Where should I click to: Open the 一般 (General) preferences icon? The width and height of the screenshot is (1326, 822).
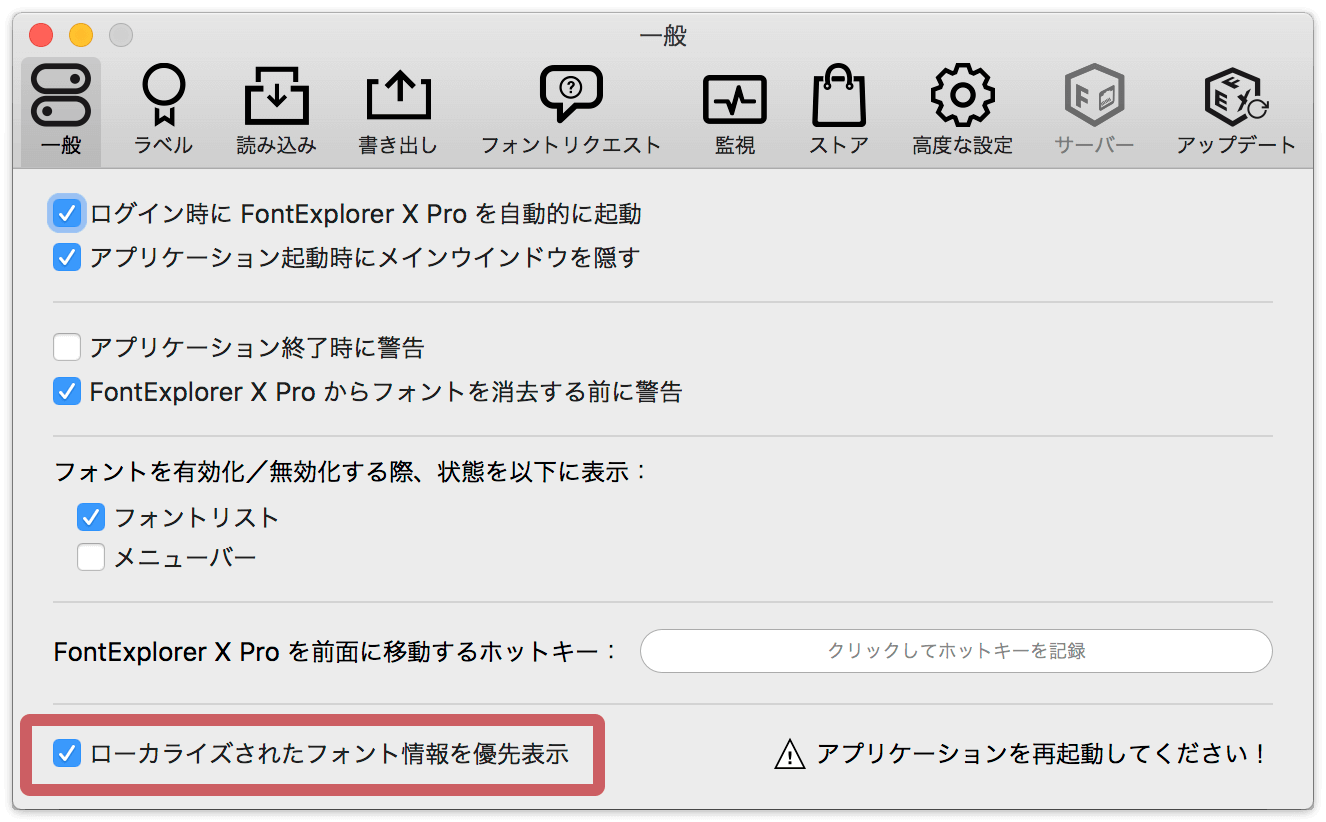tap(61, 111)
